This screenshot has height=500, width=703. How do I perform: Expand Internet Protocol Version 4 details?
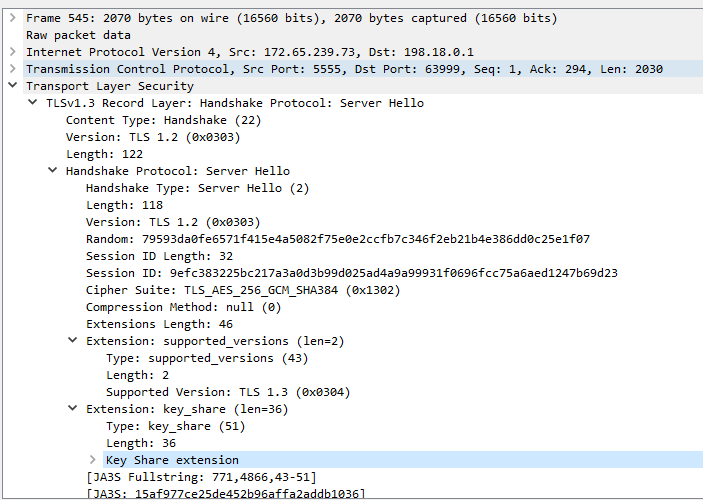(x=12, y=52)
